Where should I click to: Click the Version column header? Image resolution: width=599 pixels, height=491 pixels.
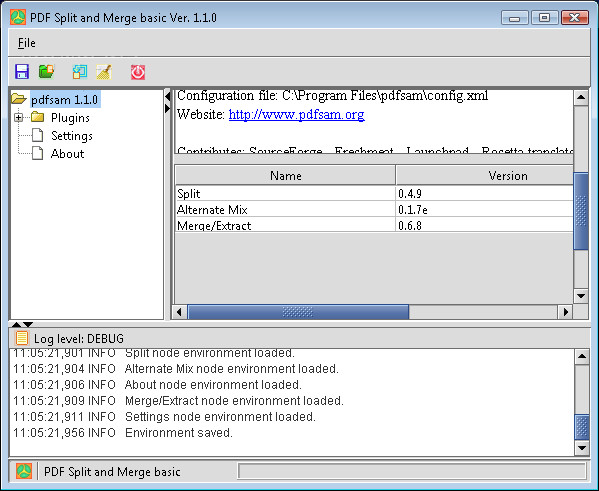point(485,175)
